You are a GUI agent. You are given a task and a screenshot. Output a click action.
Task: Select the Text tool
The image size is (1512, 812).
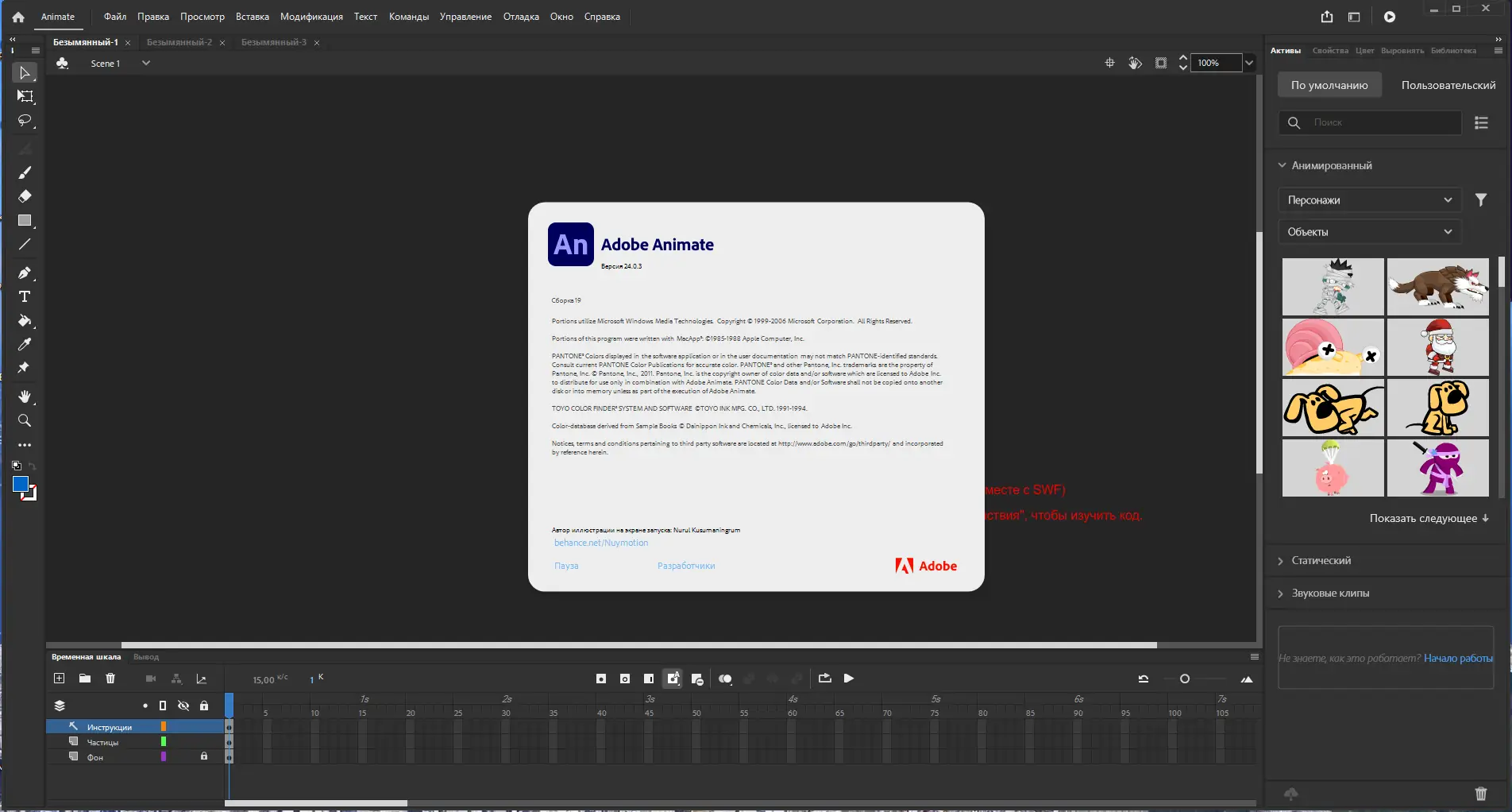pos(25,296)
